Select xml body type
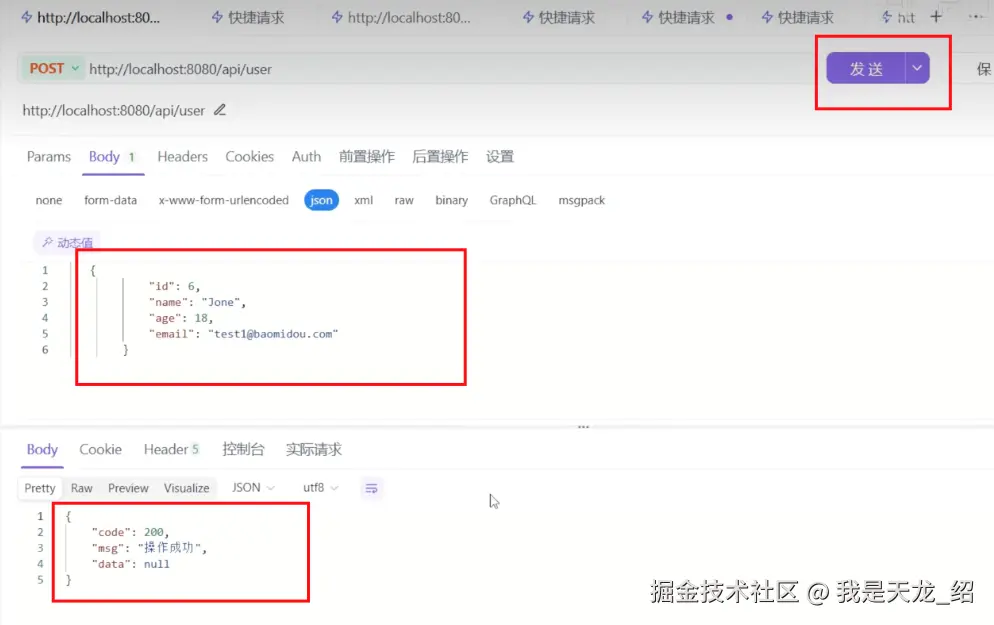 (x=363, y=200)
